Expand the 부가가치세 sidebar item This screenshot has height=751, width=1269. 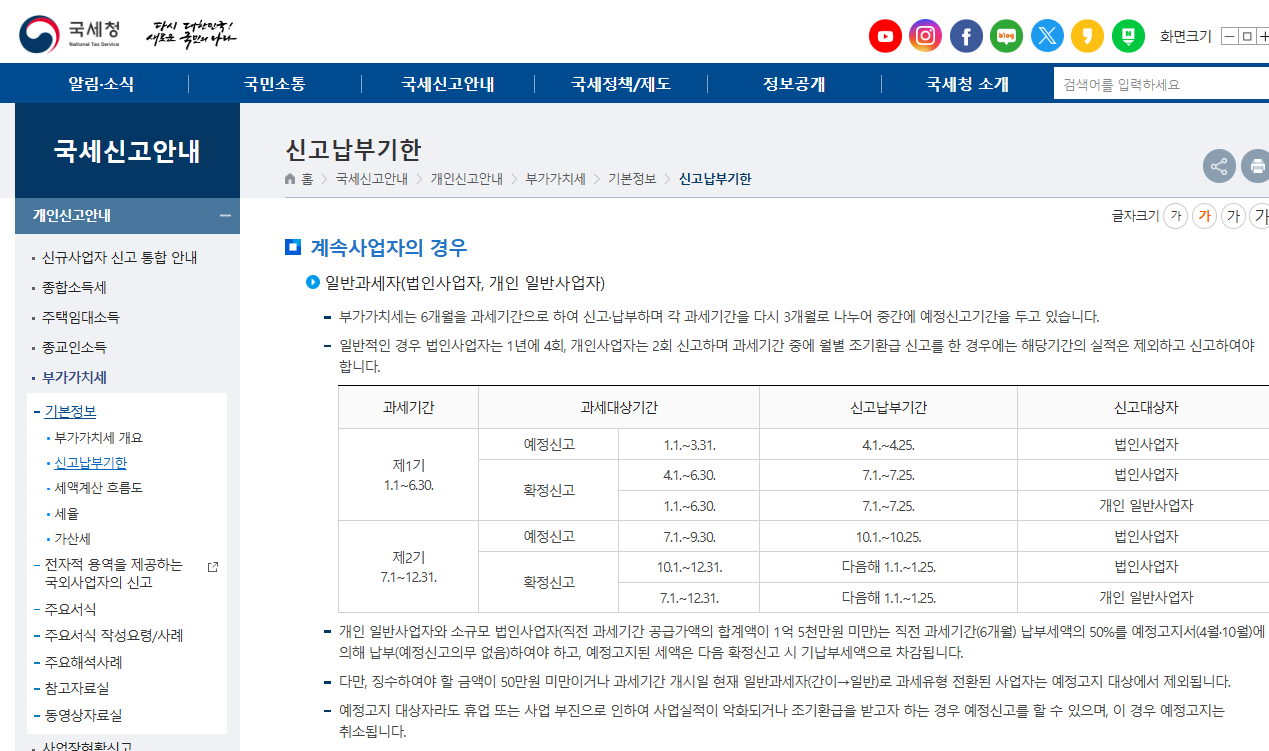(x=74, y=378)
